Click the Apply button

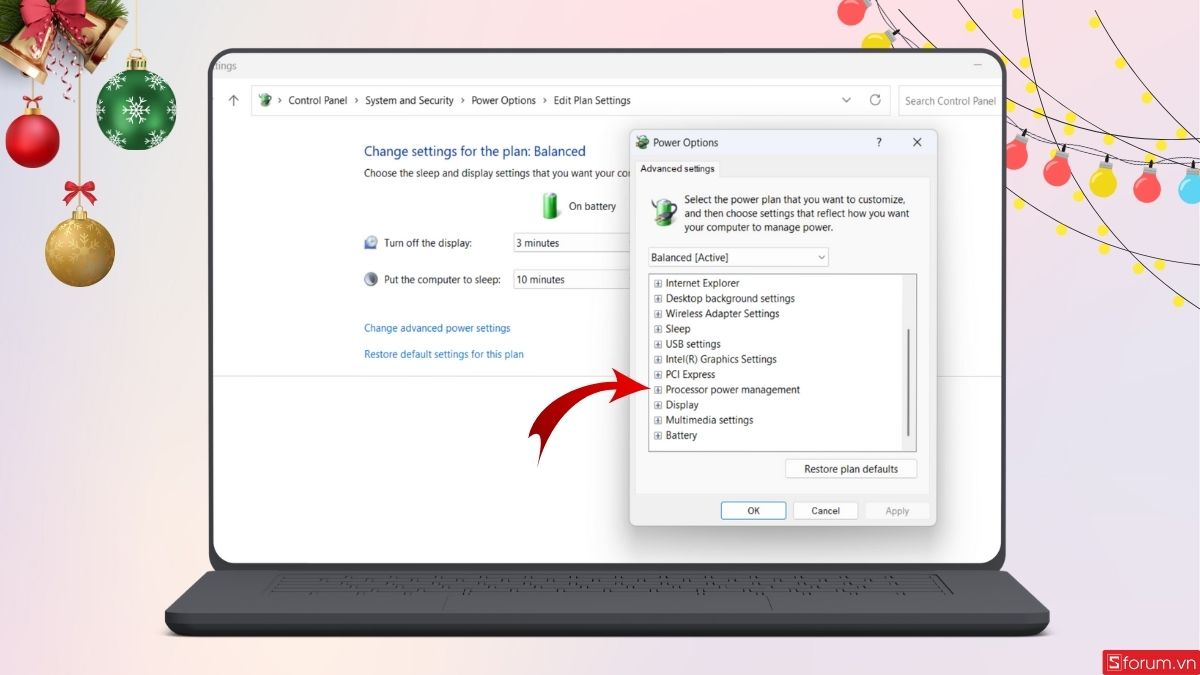tap(897, 511)
